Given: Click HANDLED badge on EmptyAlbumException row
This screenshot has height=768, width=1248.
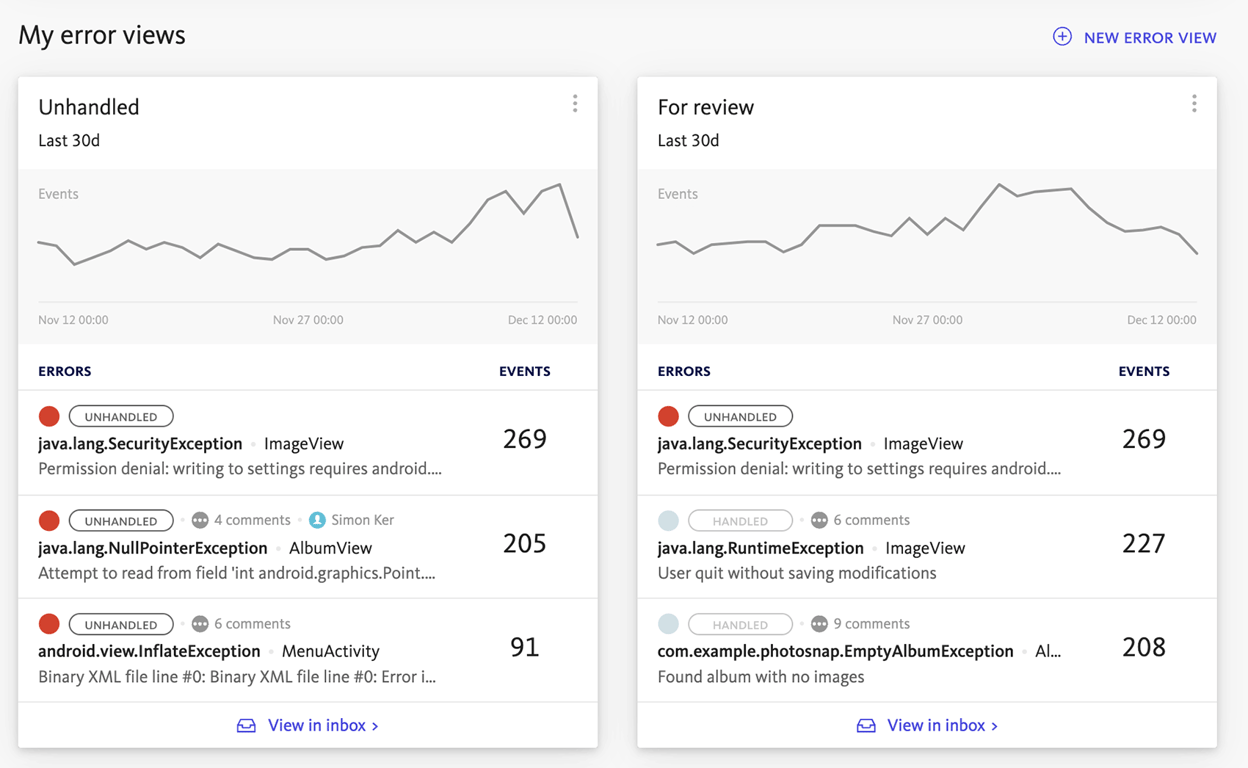Looking at the screenshot, I should tap(741, 624).
